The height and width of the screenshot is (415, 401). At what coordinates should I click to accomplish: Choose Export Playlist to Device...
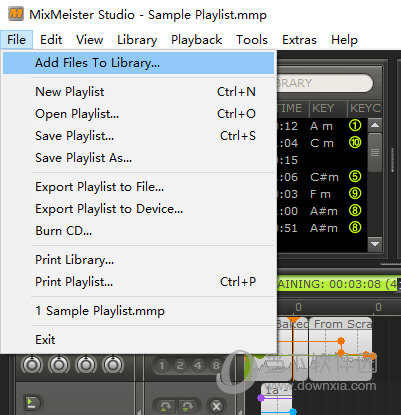[138, 209]
